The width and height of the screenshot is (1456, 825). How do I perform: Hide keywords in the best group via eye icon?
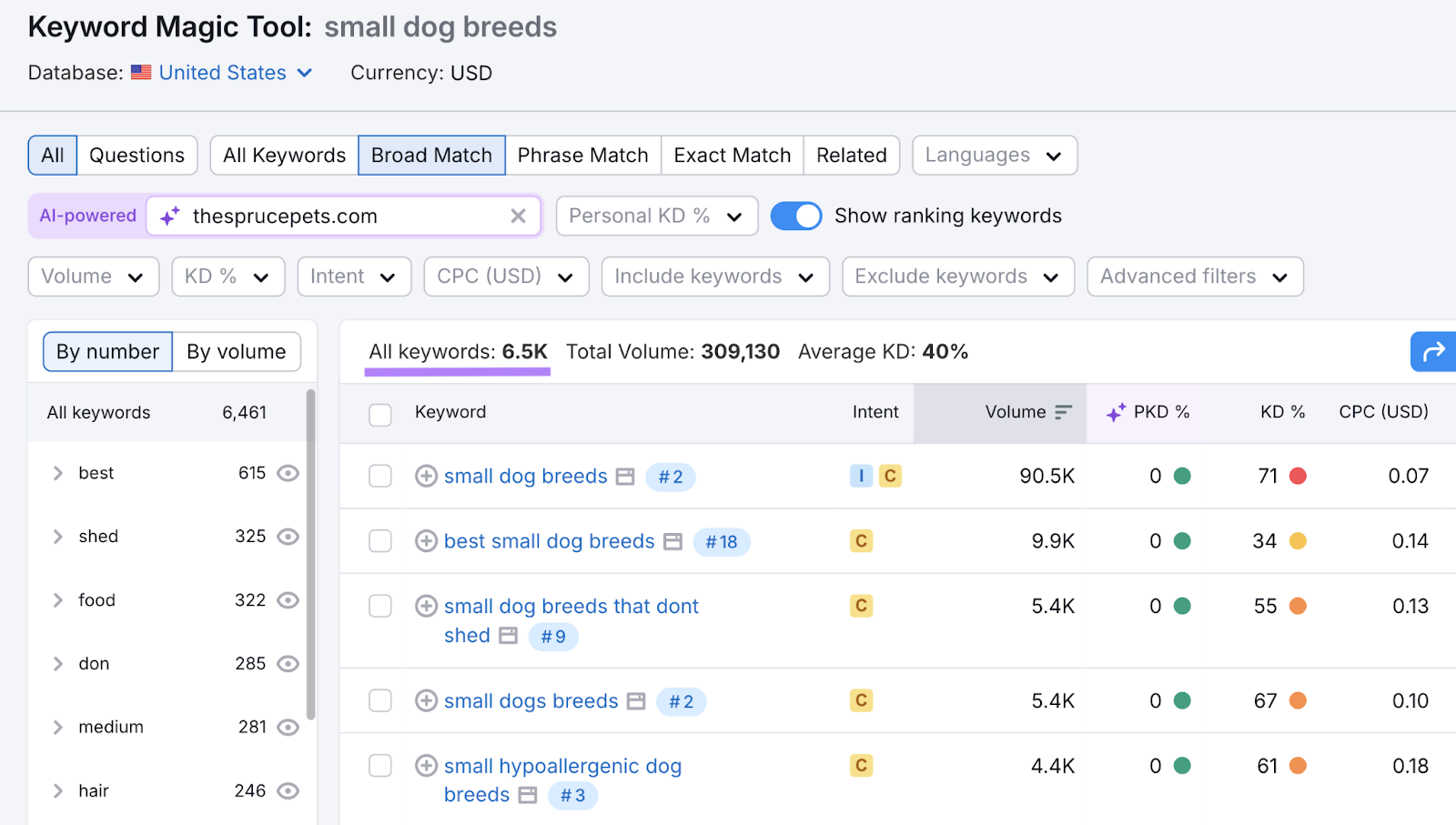pos(288,473)
